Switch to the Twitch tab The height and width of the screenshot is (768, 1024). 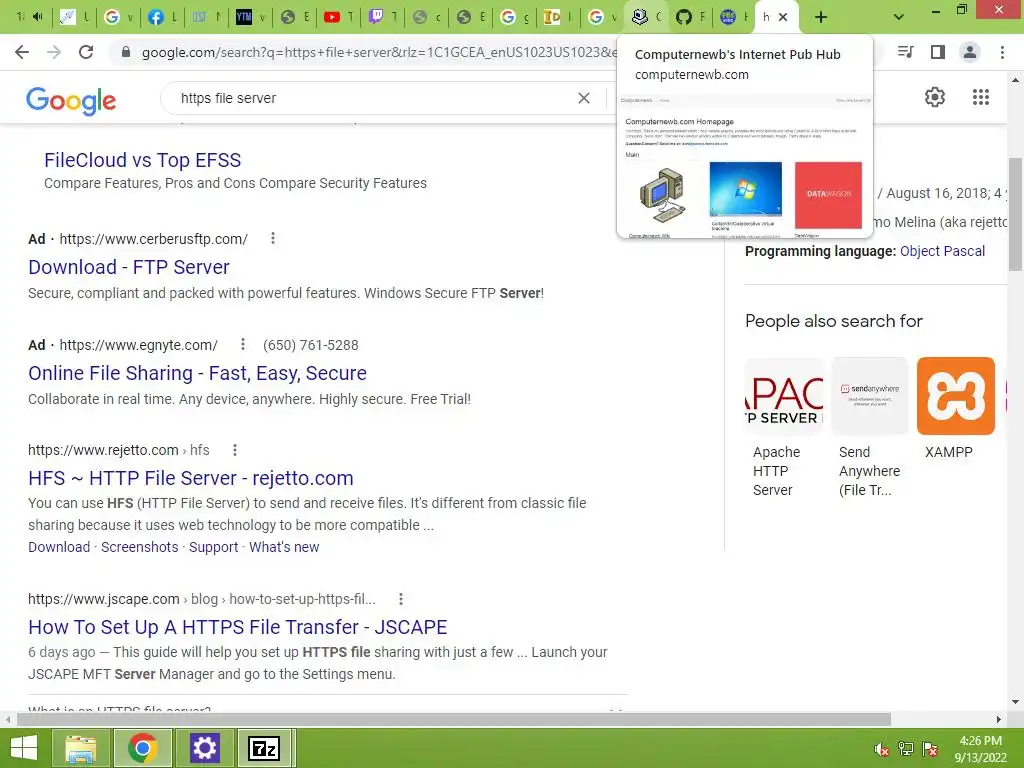click(x=383, y=18)
